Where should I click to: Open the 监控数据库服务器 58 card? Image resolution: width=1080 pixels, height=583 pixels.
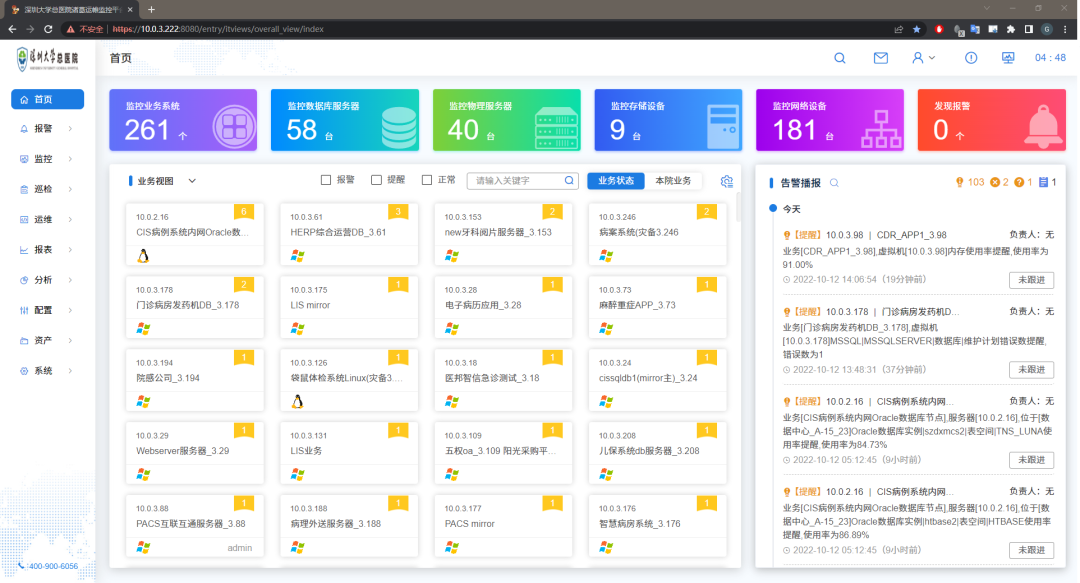(345, 120)
